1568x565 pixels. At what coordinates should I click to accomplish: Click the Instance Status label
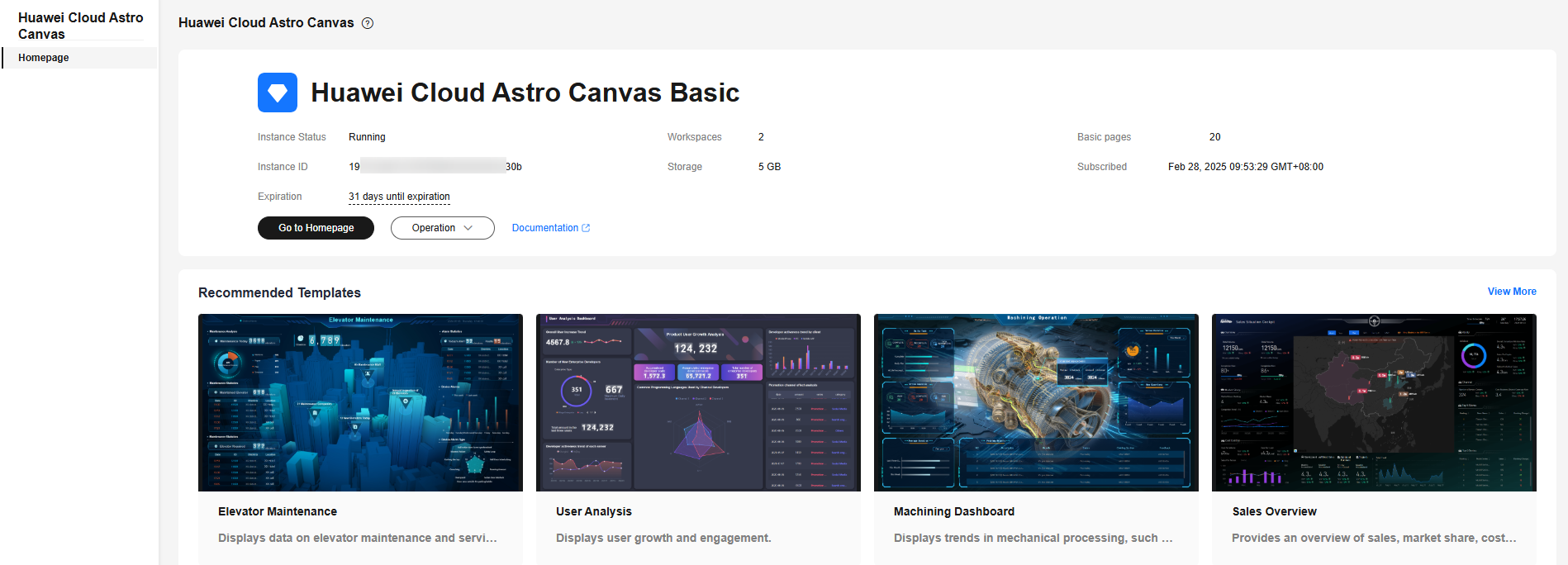tap(292, 137)
